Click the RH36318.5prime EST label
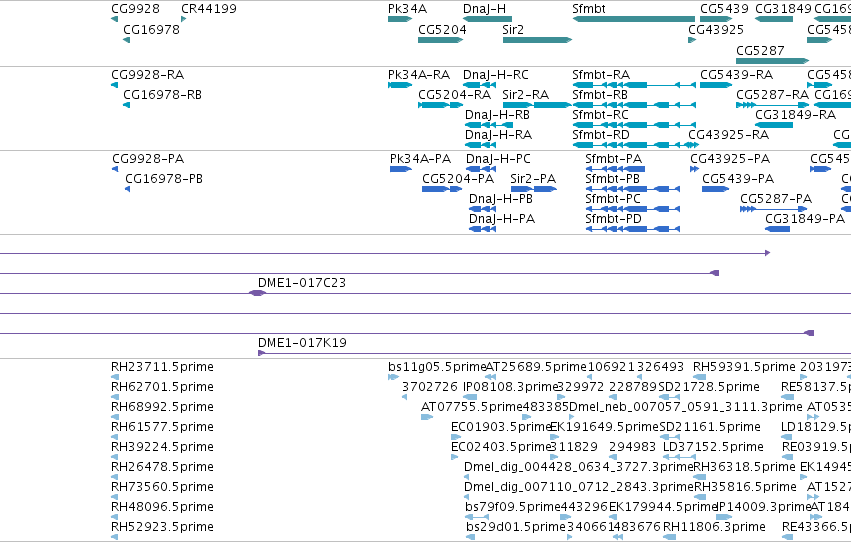851x542 pixels. 745,468
